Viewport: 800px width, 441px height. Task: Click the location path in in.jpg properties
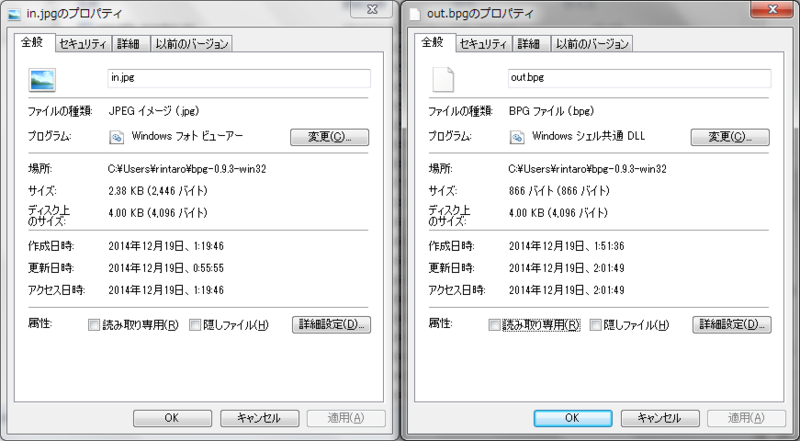[x=187, y=169]
